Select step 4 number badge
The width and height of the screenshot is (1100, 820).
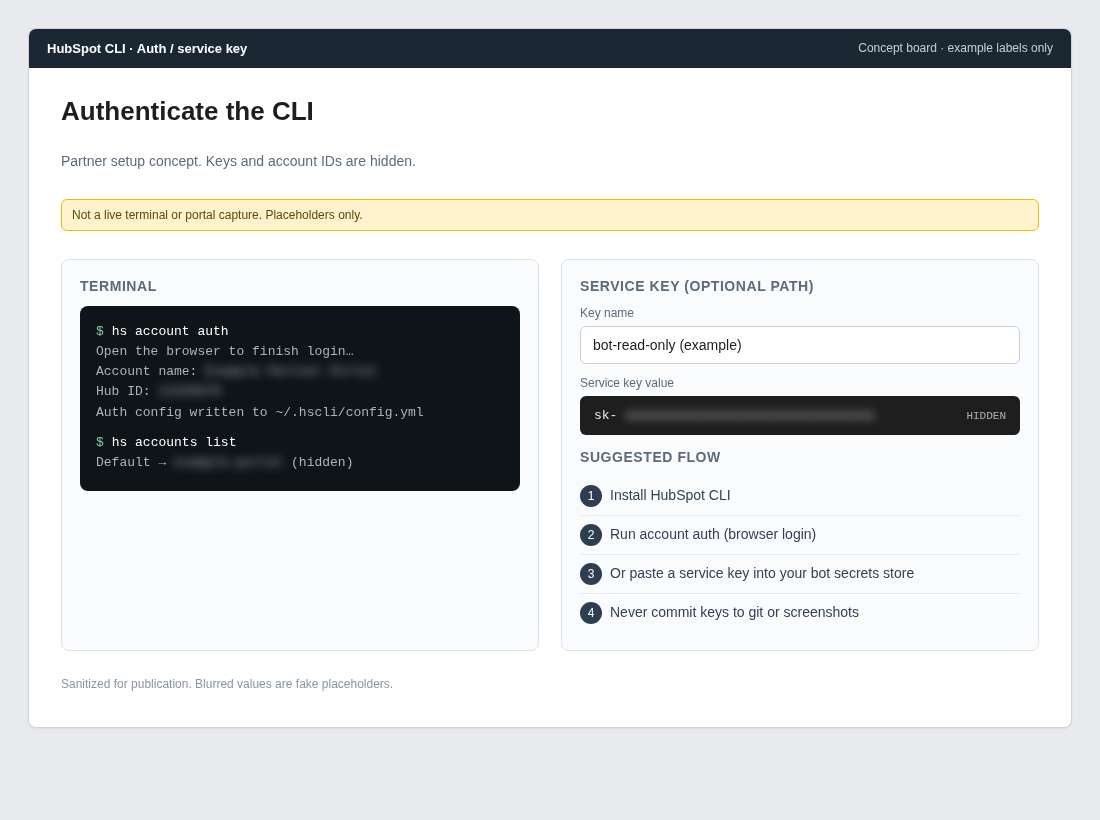(591, 613)
